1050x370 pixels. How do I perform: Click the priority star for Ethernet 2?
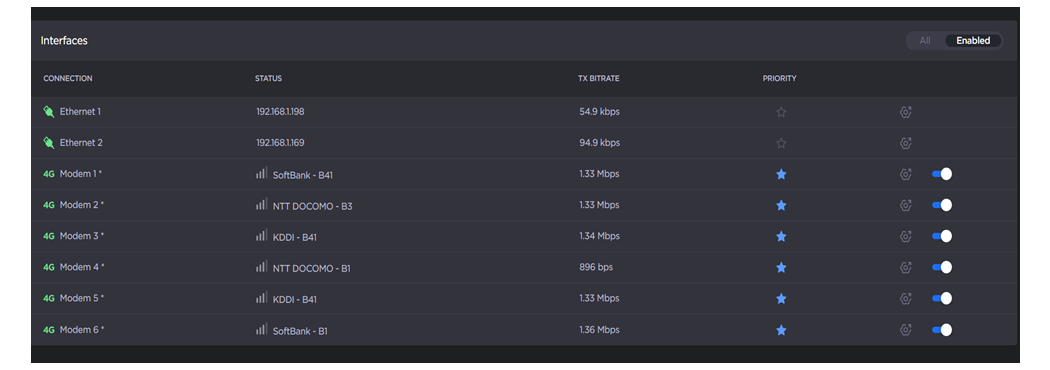(x=781, y=143)
